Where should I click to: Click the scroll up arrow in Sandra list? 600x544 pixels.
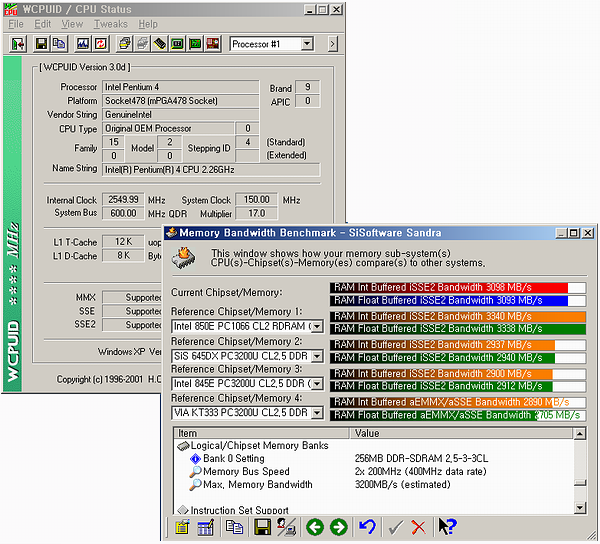(x=580, y=433)
